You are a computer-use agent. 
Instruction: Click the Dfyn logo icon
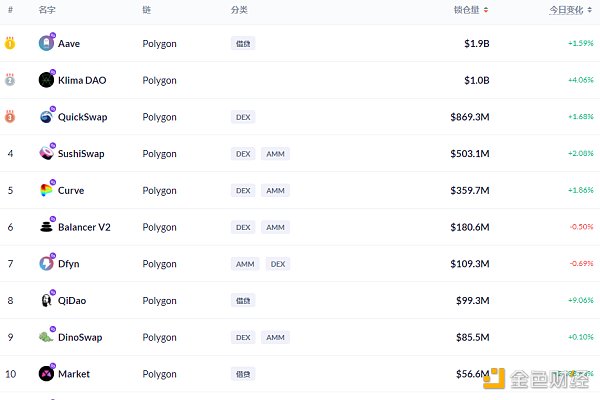coord(46,263)
